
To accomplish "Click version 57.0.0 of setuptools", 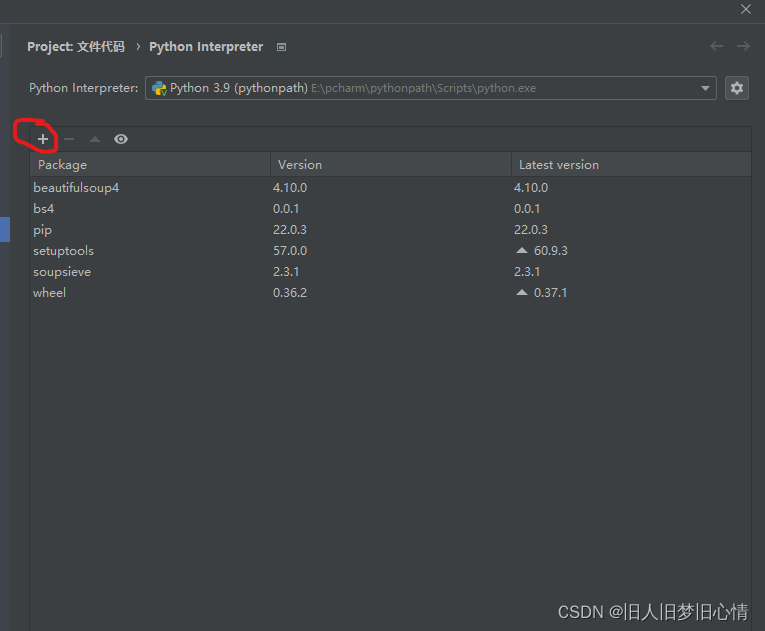I will pos(290,251).
